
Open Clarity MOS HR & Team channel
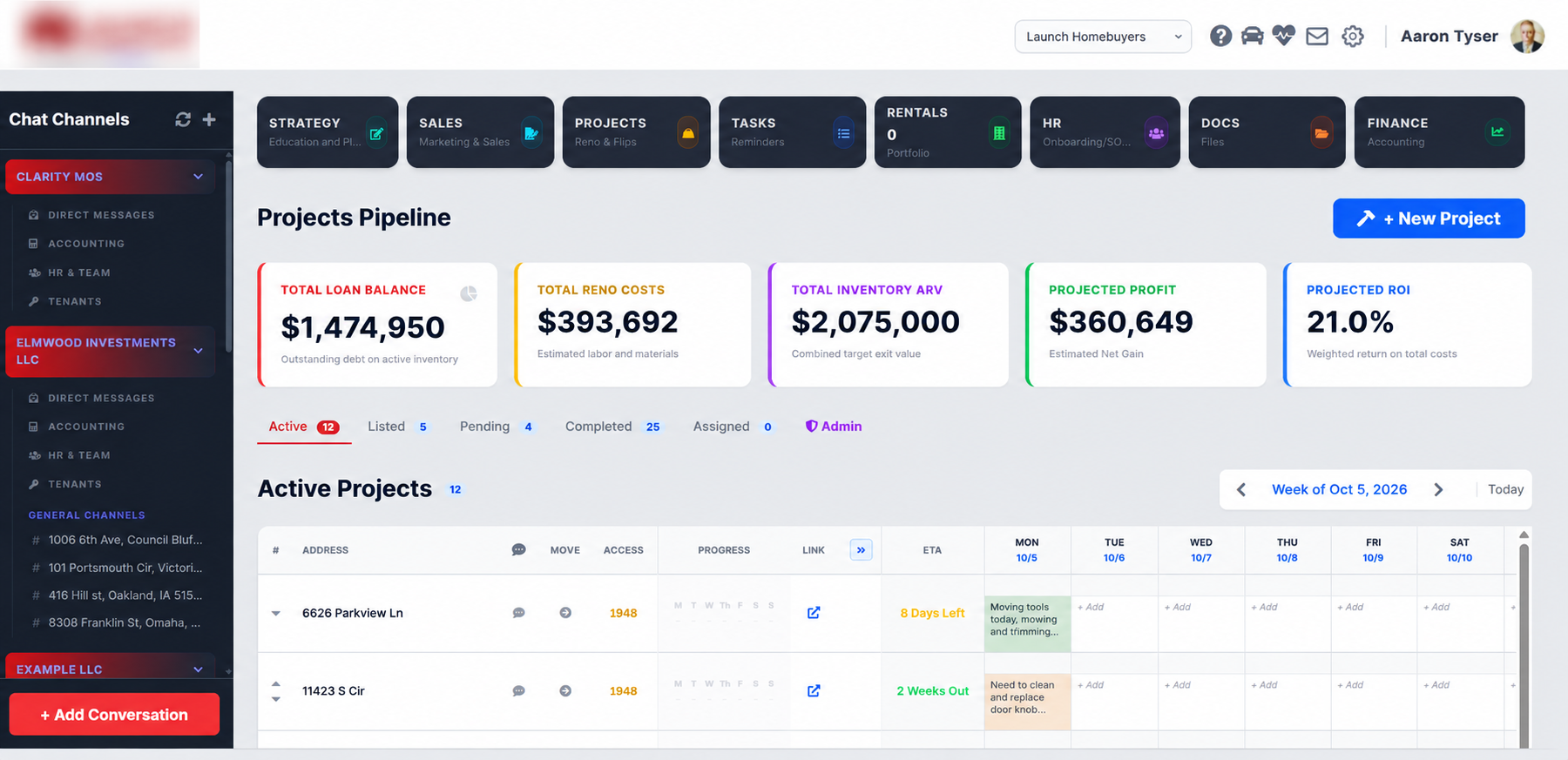point(79,272)
